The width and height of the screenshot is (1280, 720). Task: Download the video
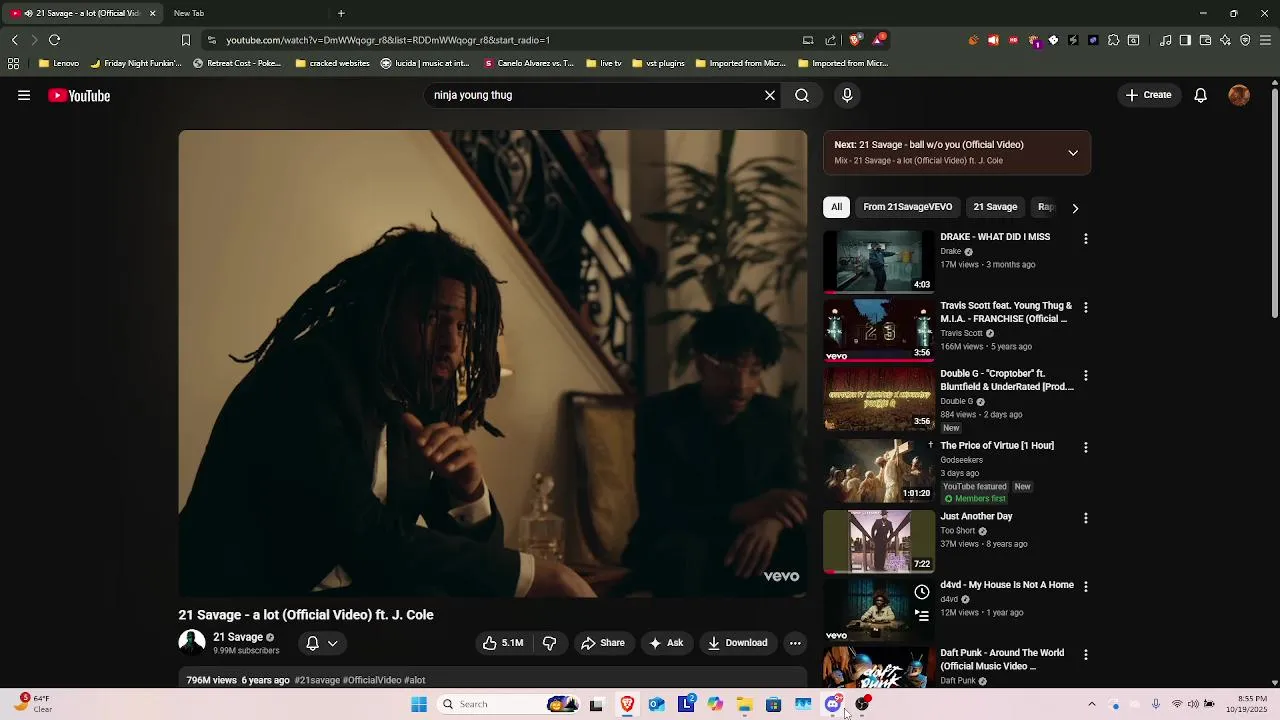(x=738, y=643)
